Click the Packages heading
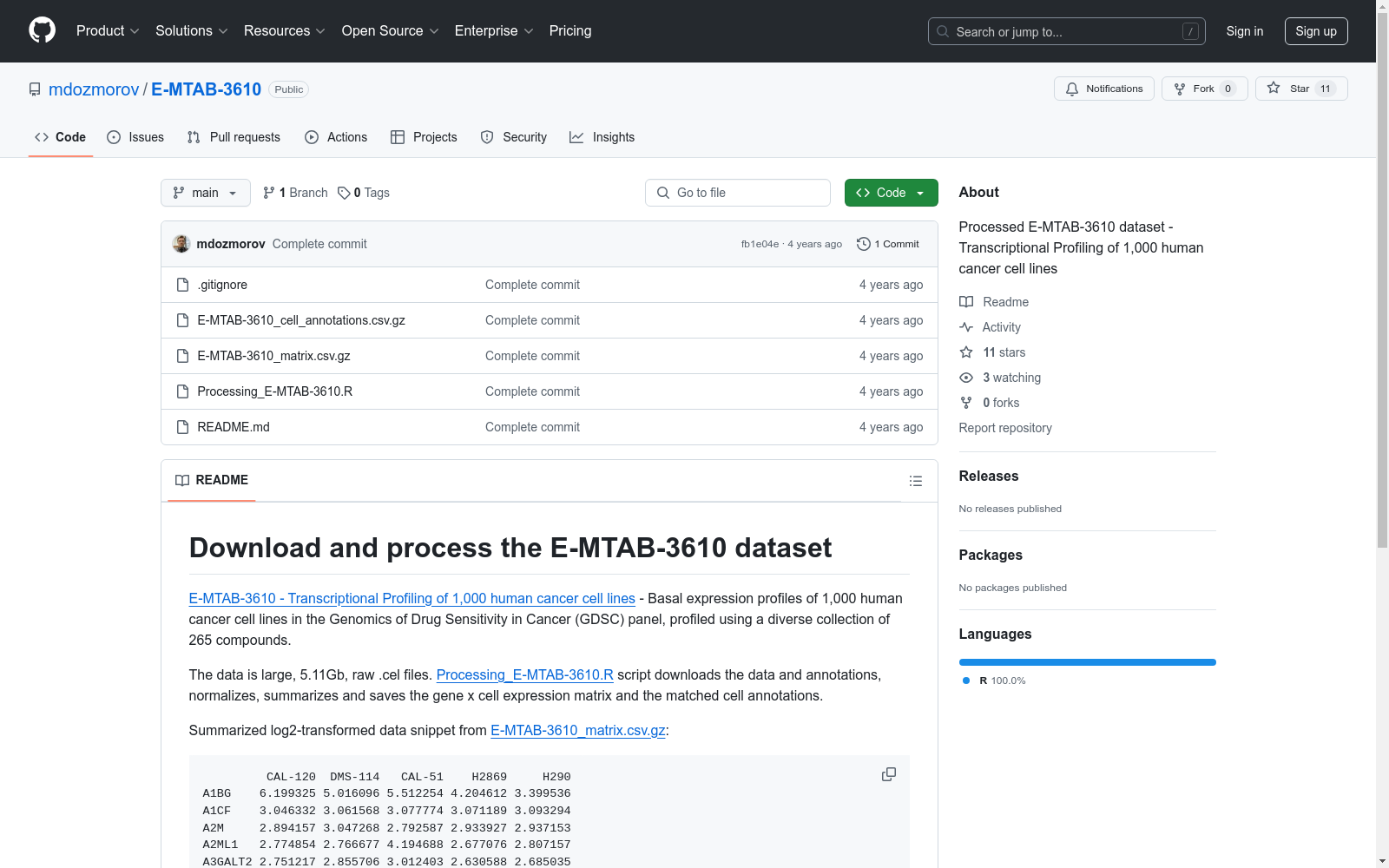 click(x=991, y=555)
